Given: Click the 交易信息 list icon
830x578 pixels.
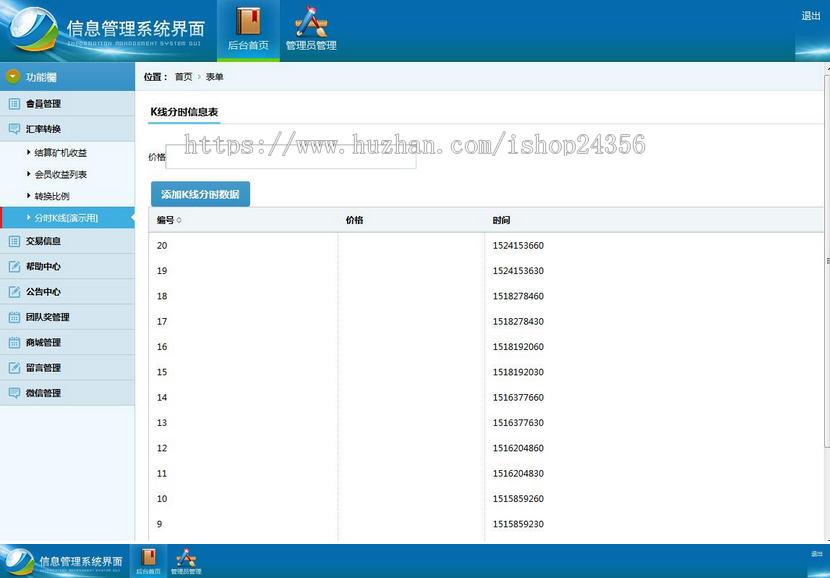Looking at the screenshot, I should [x=14, y=241].
